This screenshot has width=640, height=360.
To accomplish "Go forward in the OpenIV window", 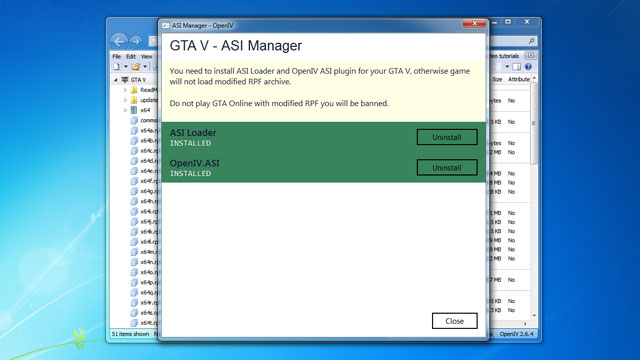I will (x=136, y=41).
